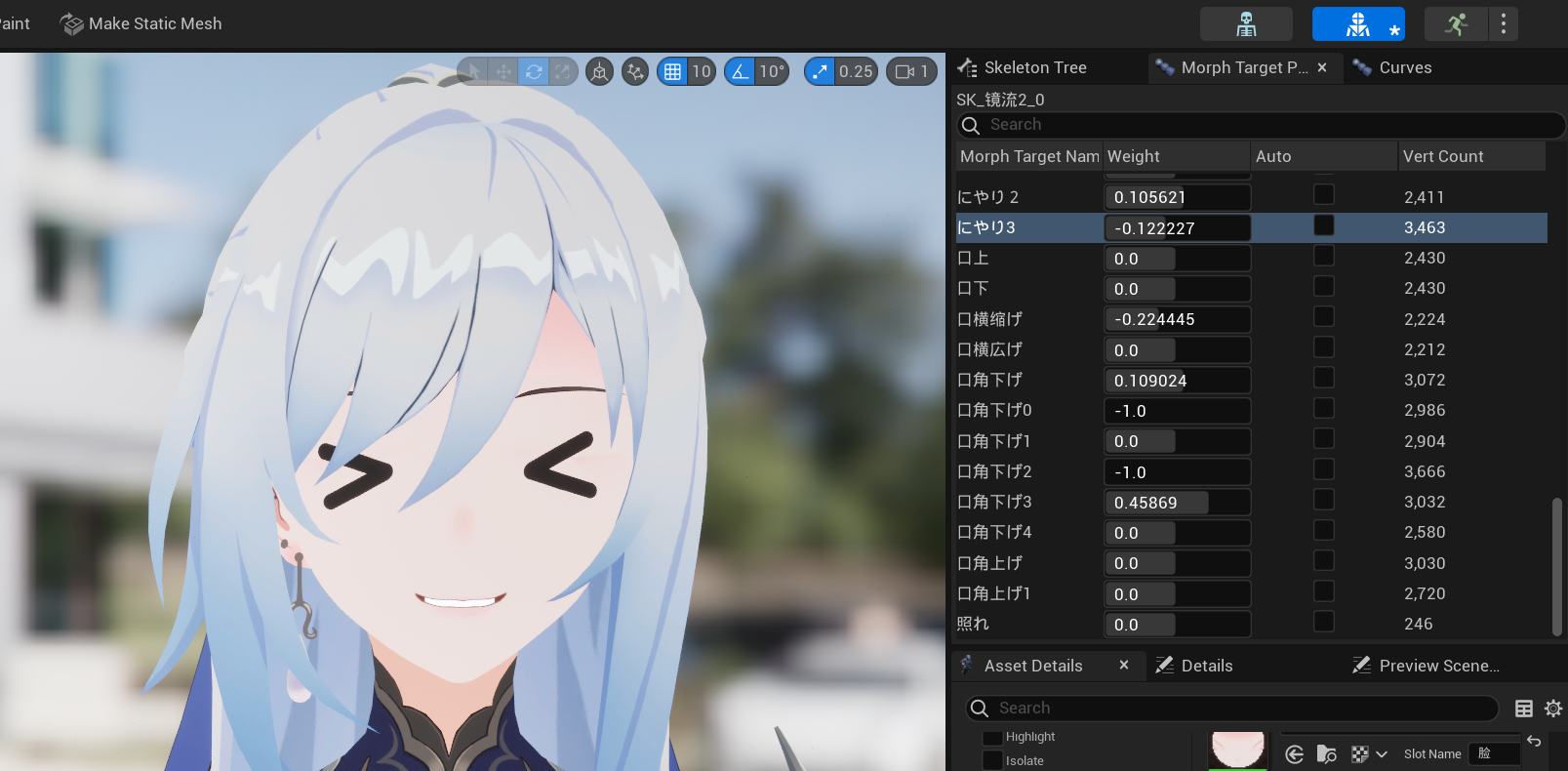The image size is (1568, 771).
Task: Select the 口角下げ4 morph target row
Action: tap(1251, 532)
